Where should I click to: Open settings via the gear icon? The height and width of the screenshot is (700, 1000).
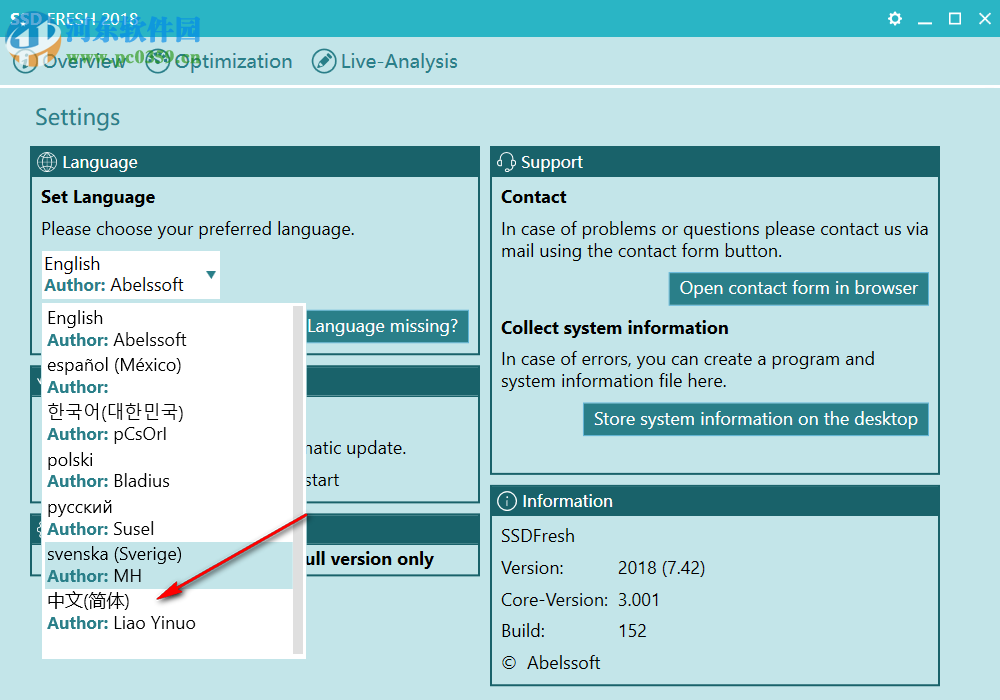click(x=895, y=19)
